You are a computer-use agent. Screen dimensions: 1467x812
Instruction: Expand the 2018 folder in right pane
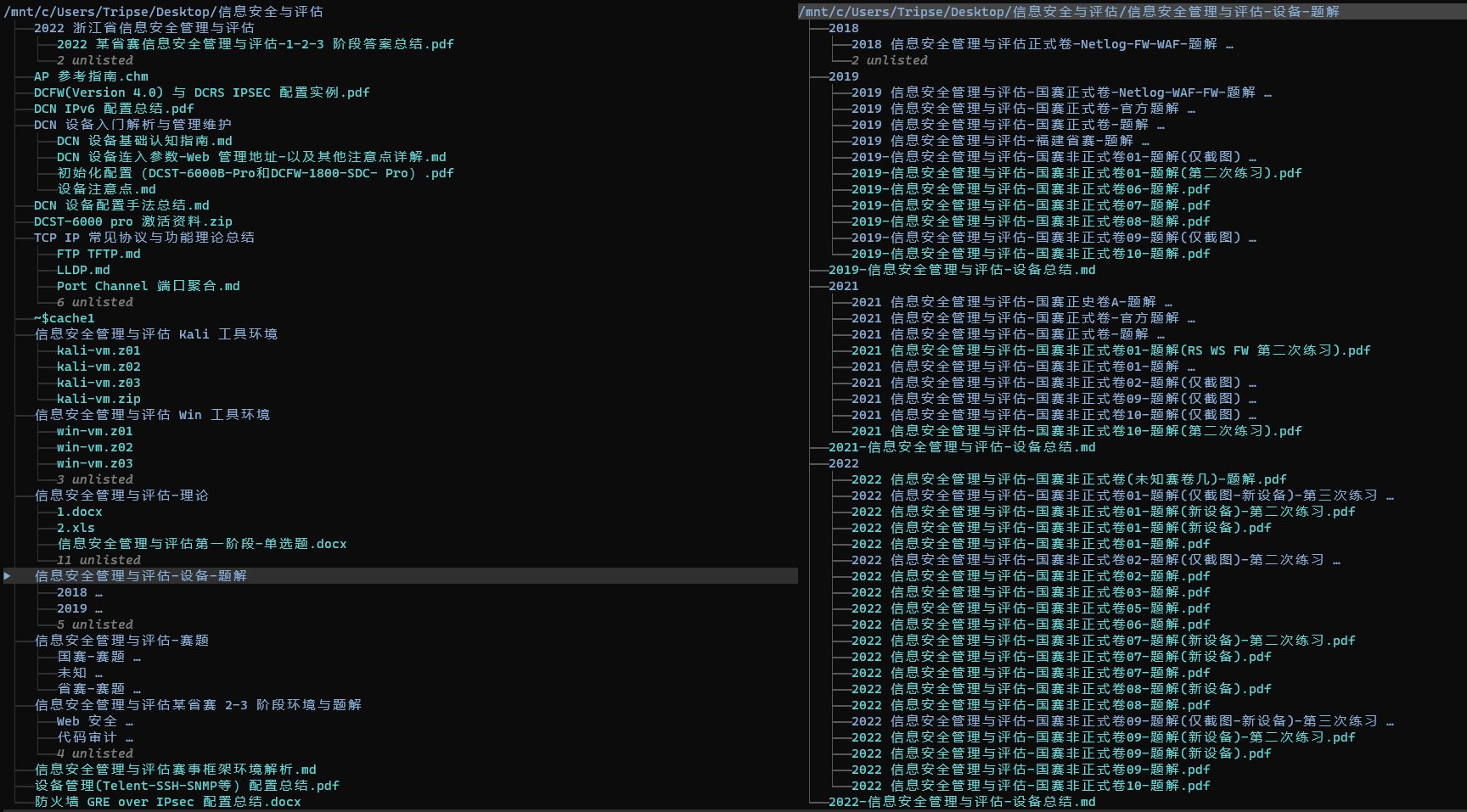(842, 27)
